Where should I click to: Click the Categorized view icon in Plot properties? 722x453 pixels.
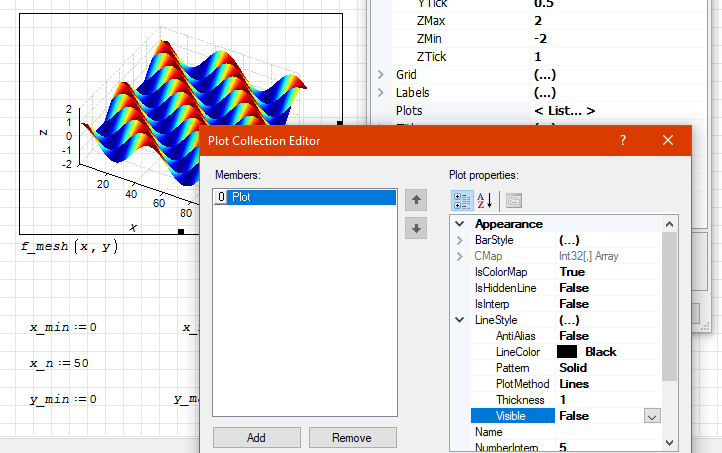click(462, 201)
